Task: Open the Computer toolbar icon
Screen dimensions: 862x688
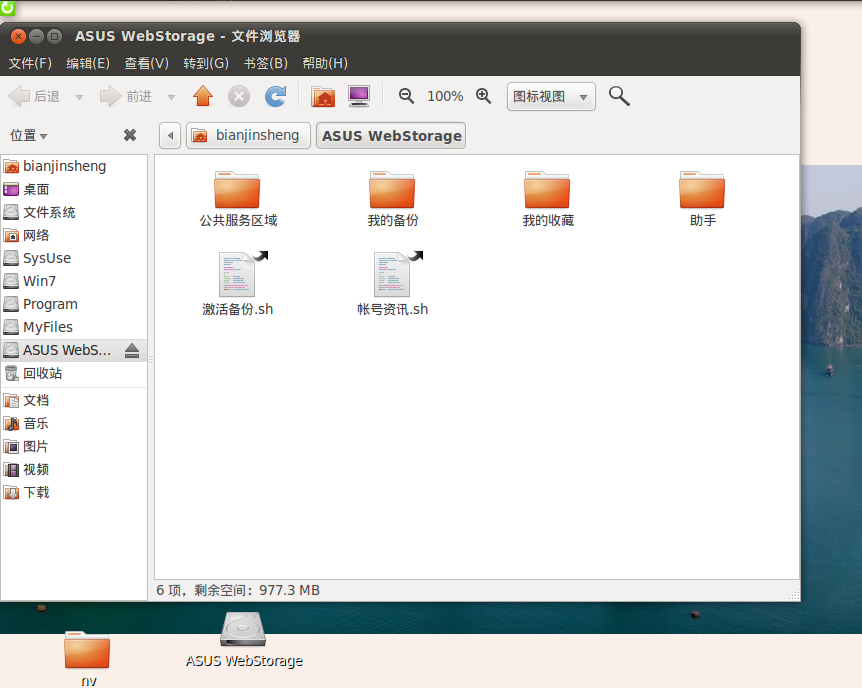Action: click(359, 96)
